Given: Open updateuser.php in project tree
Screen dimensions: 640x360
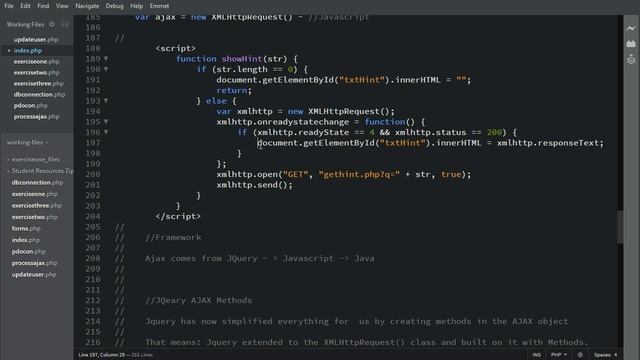Looking at the screenshot, I should pyautogui.click(x=34, y=275).
